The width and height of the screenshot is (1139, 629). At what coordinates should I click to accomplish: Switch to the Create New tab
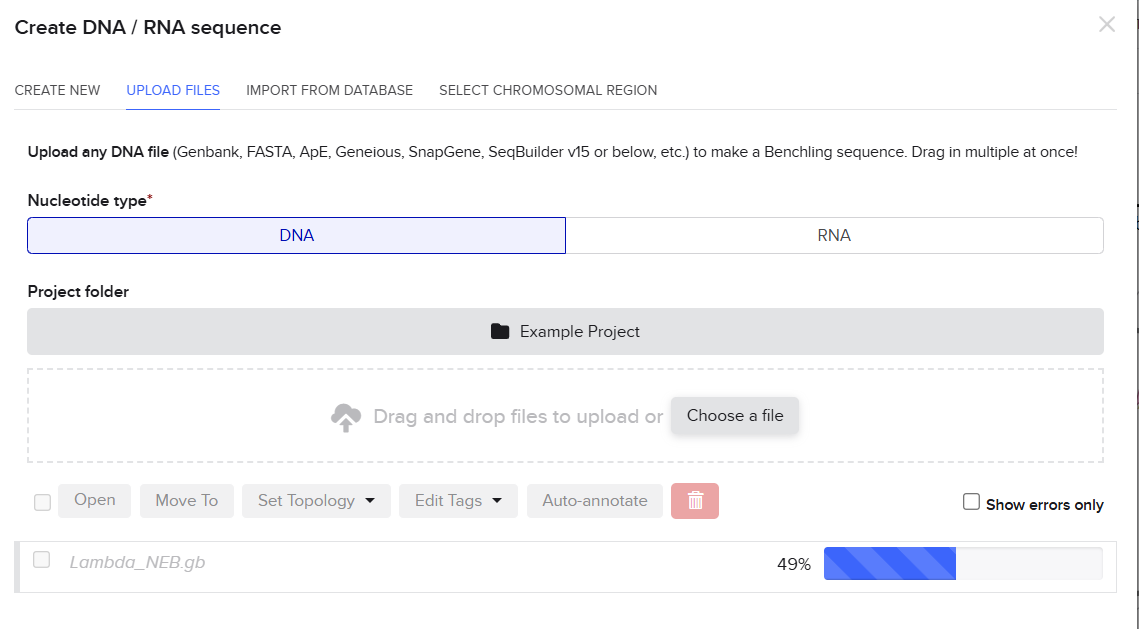(57, 90)
